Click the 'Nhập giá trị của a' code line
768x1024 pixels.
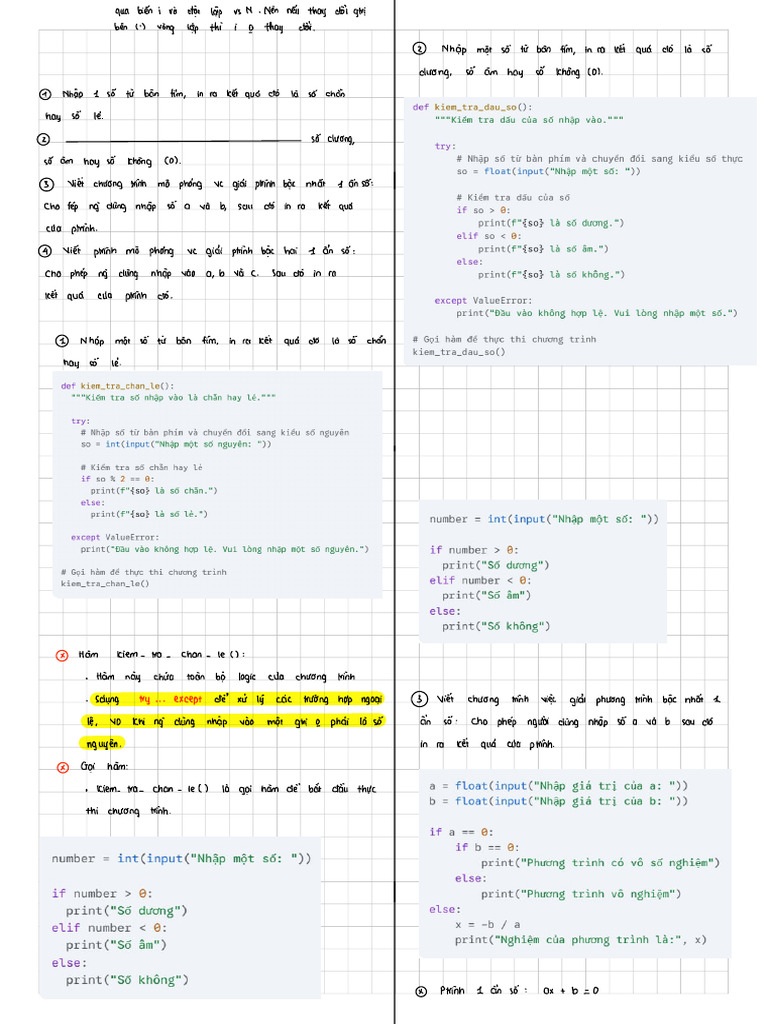coord(558,786)
